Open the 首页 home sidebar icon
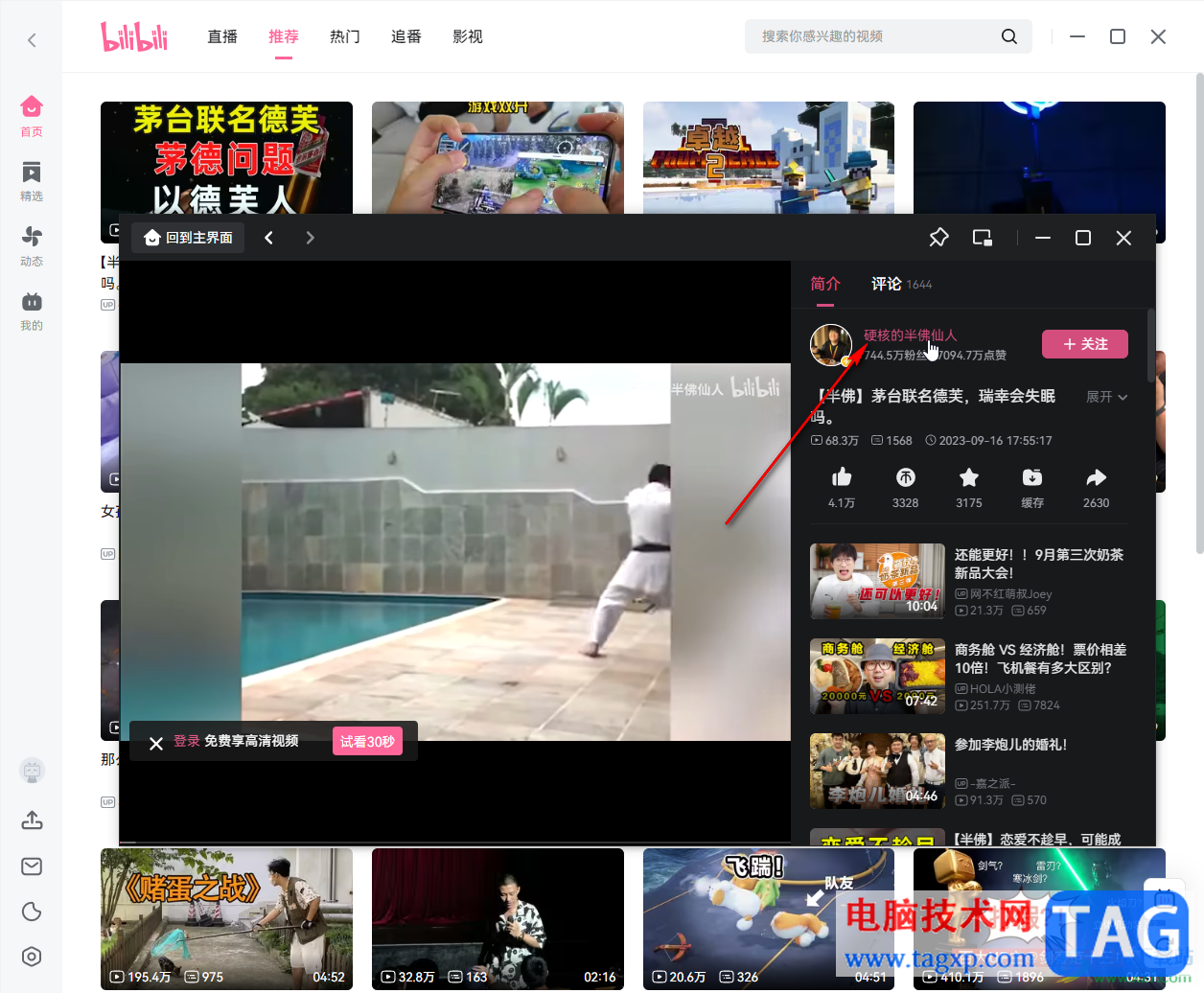Image resolution: width=1204 pixels, height=993 pixels. 32,115
